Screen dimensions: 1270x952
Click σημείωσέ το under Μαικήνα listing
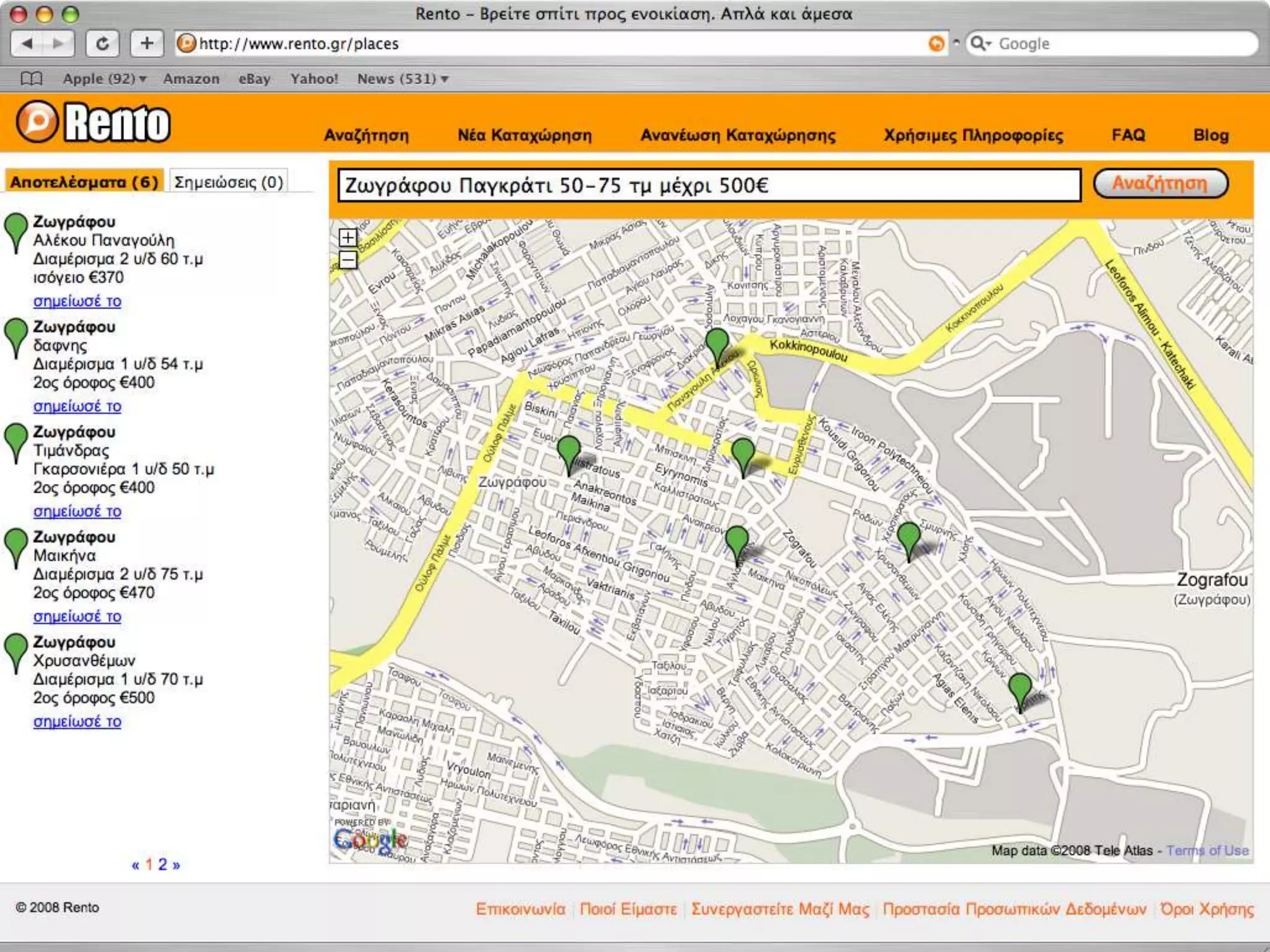pyautogui.click(x=78, y=617)
